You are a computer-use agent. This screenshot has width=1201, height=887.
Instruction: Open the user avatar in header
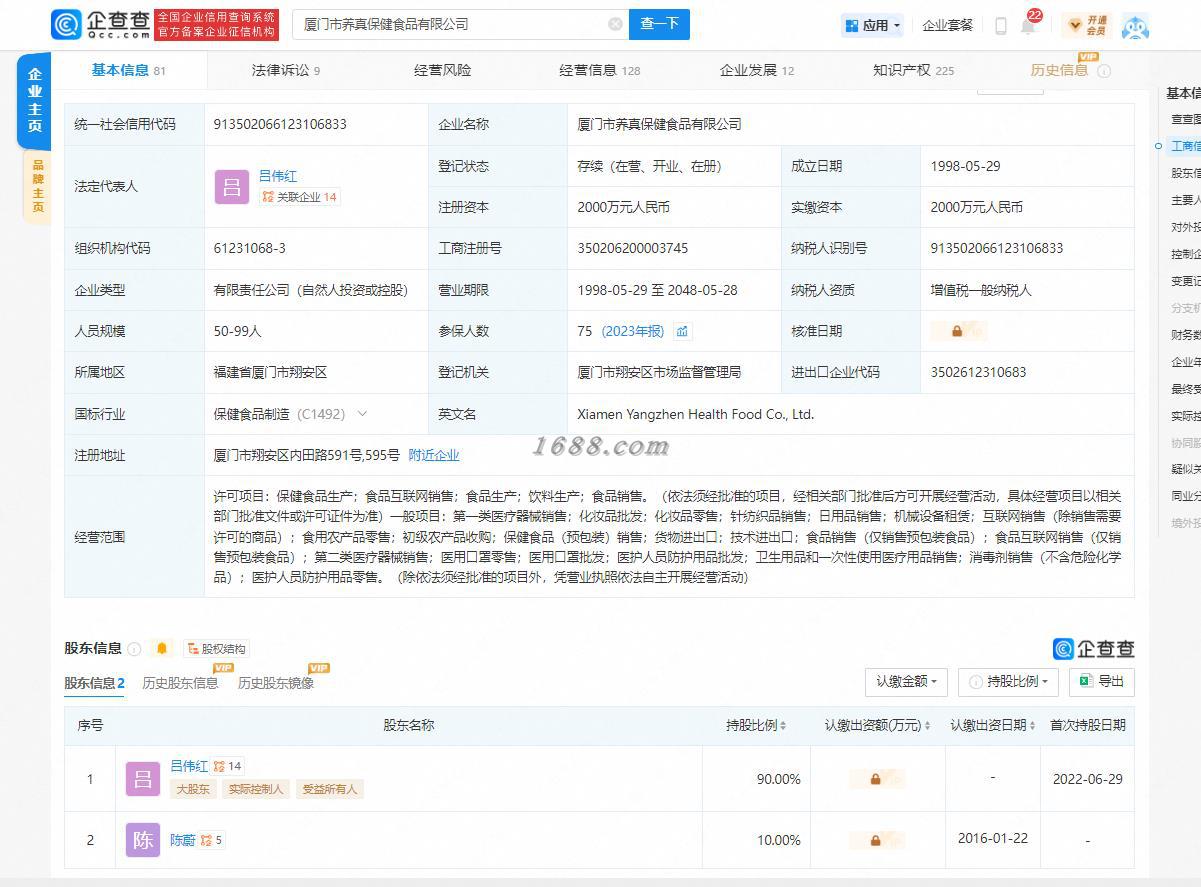tap(1135, 26)
